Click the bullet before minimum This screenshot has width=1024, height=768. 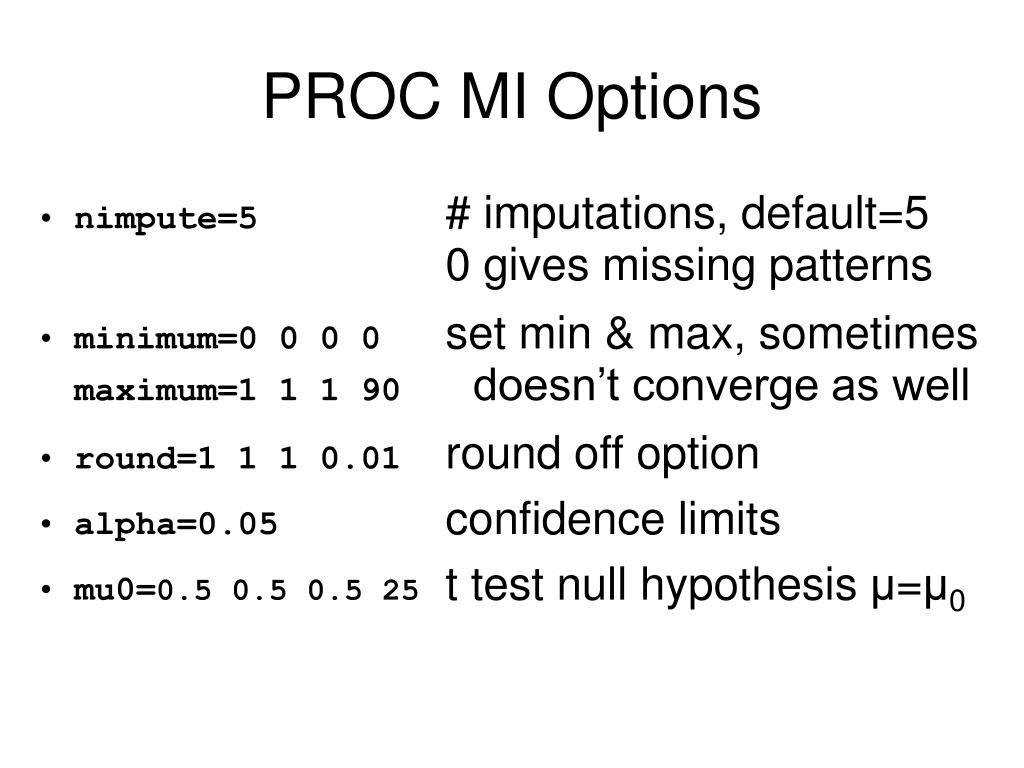tap(46, 338)
